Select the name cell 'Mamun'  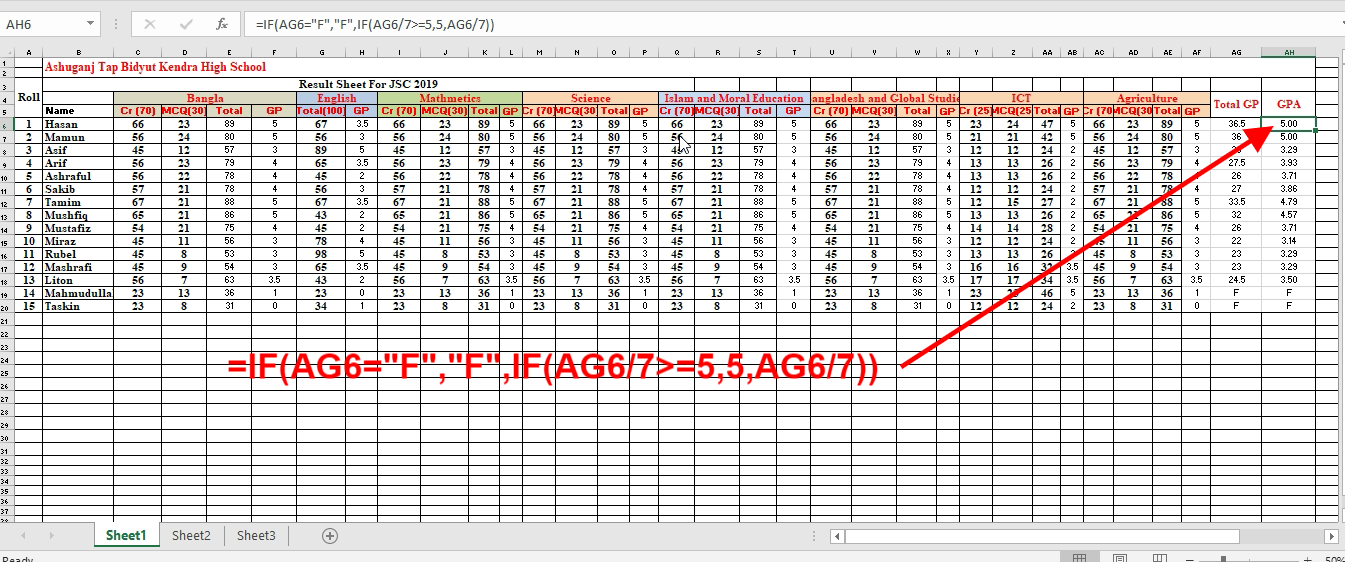pyautogui.click(x=78, y=137)
